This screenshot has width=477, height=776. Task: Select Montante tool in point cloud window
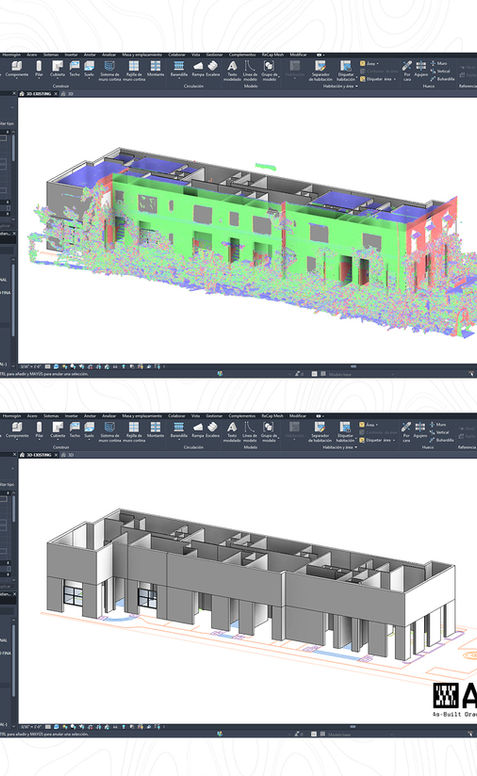point(155,69)
